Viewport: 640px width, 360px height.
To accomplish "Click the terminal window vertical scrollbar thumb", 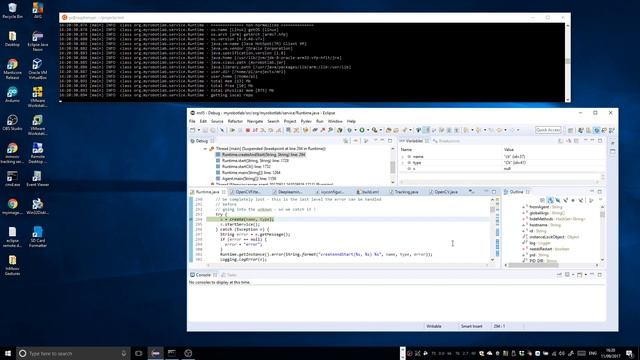I will pyautogui.click(x=567, y=61).
